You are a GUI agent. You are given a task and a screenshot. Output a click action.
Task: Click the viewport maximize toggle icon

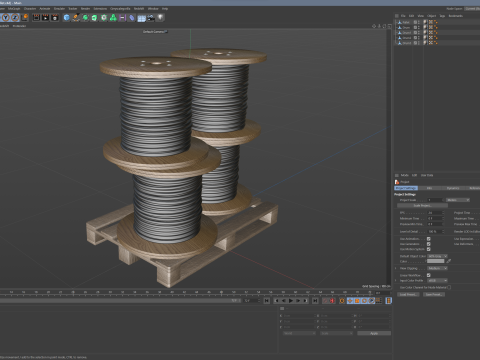point(389,26)
